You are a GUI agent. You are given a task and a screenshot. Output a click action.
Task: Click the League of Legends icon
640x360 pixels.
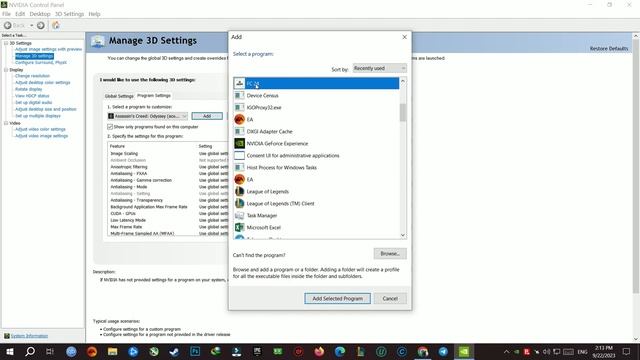click(240, 191)
